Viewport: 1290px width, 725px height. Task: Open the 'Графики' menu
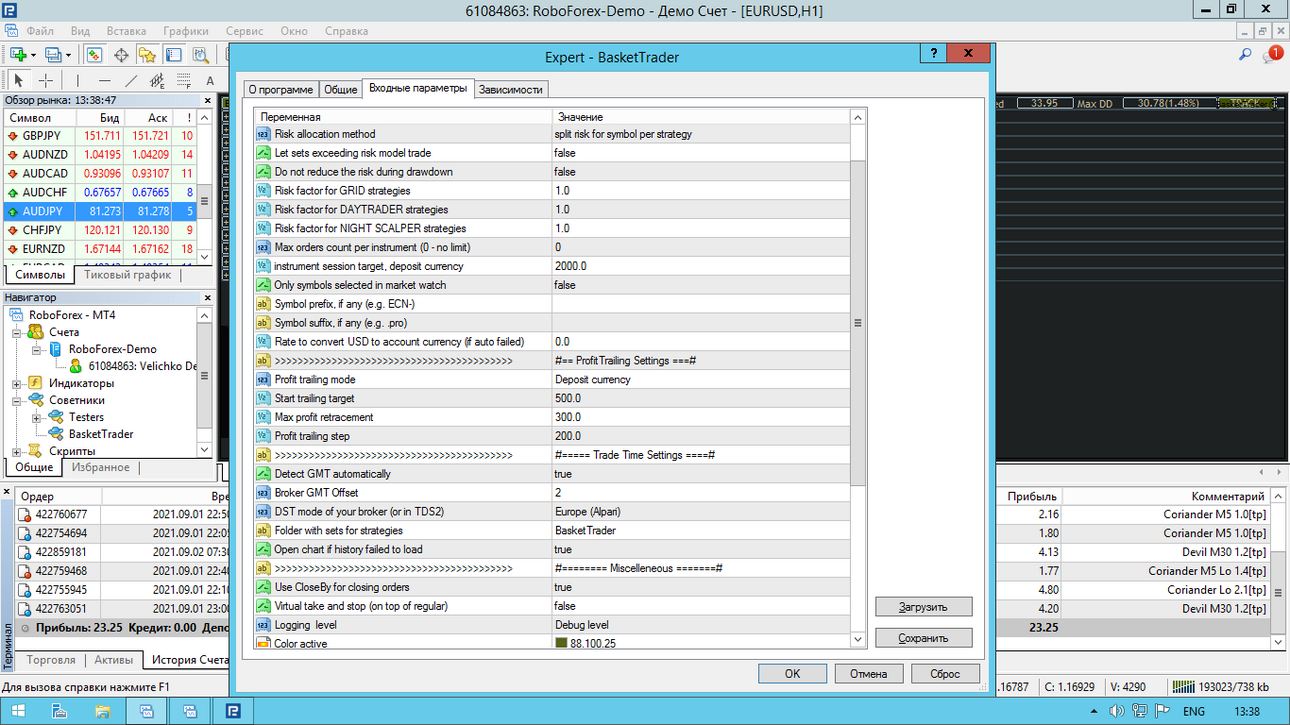click(x=186, y=31)
